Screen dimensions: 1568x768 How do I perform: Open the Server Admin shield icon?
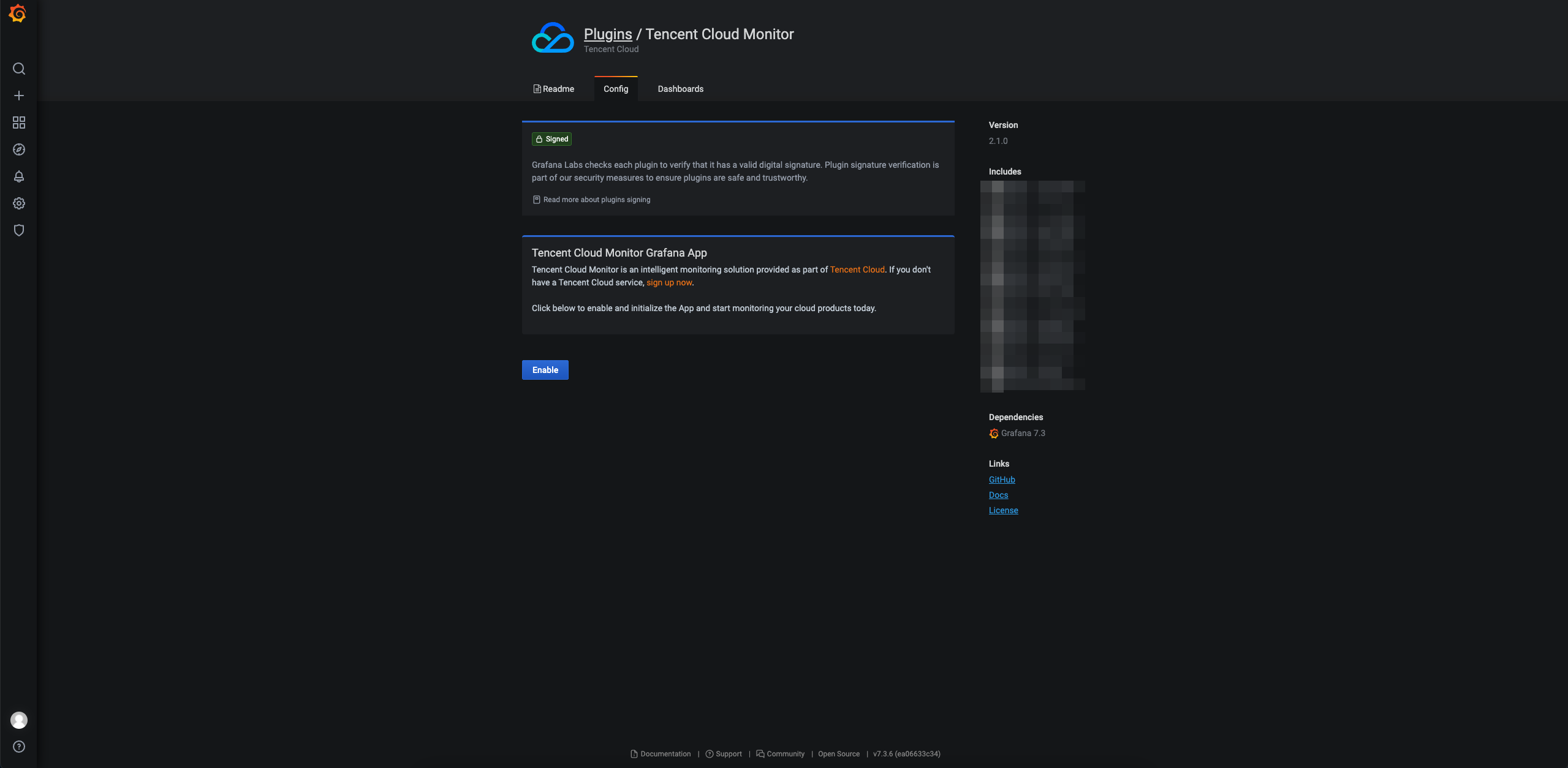[x=19, y=230]
